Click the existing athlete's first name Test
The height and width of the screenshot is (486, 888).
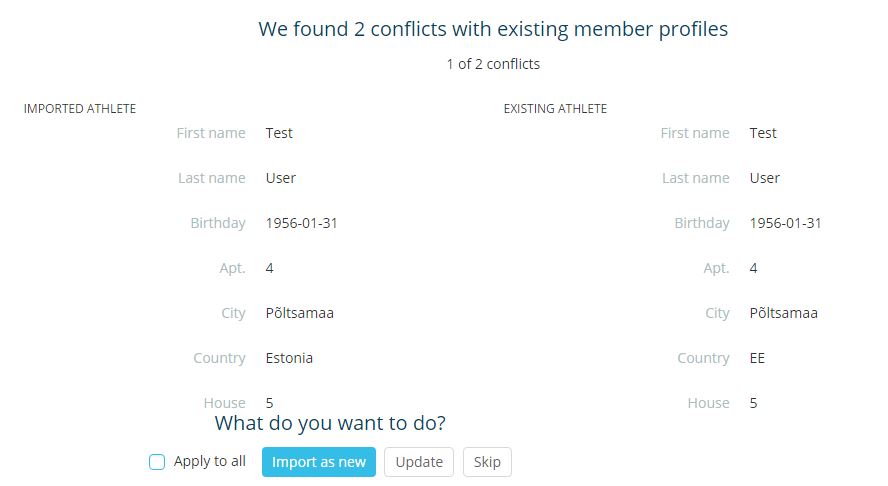tap(763, 133)
